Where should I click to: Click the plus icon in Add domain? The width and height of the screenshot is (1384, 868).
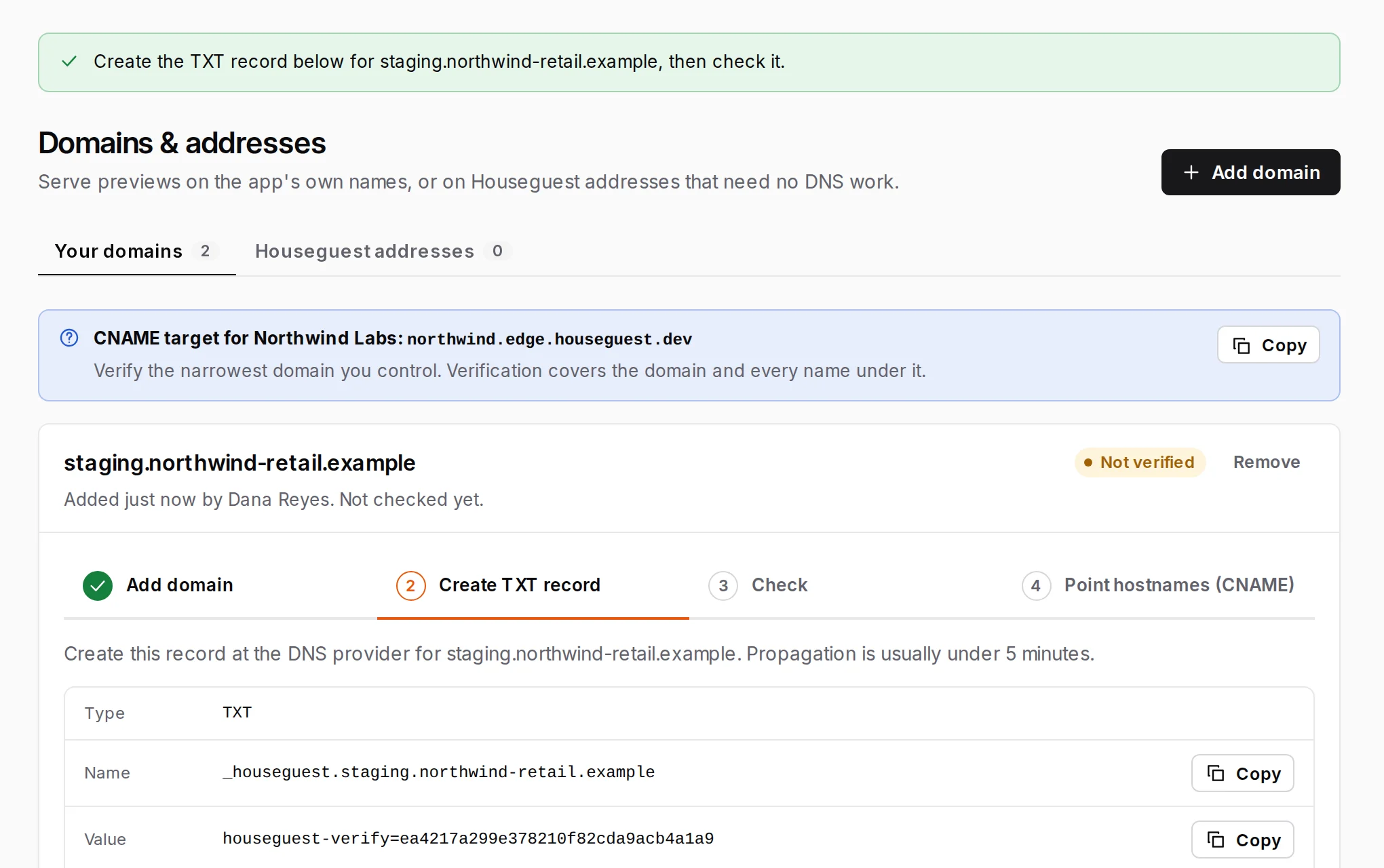pos(1191,172)
